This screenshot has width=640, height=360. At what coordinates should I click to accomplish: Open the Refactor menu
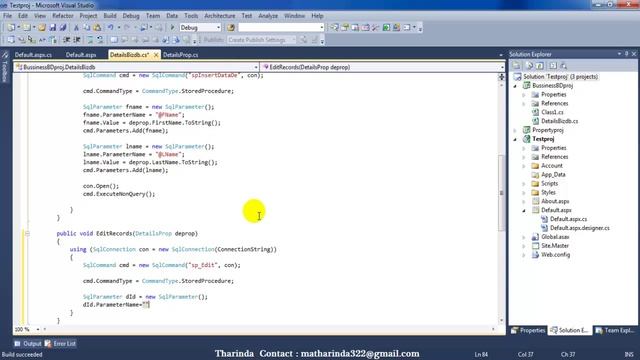click(x=62, y=16)
